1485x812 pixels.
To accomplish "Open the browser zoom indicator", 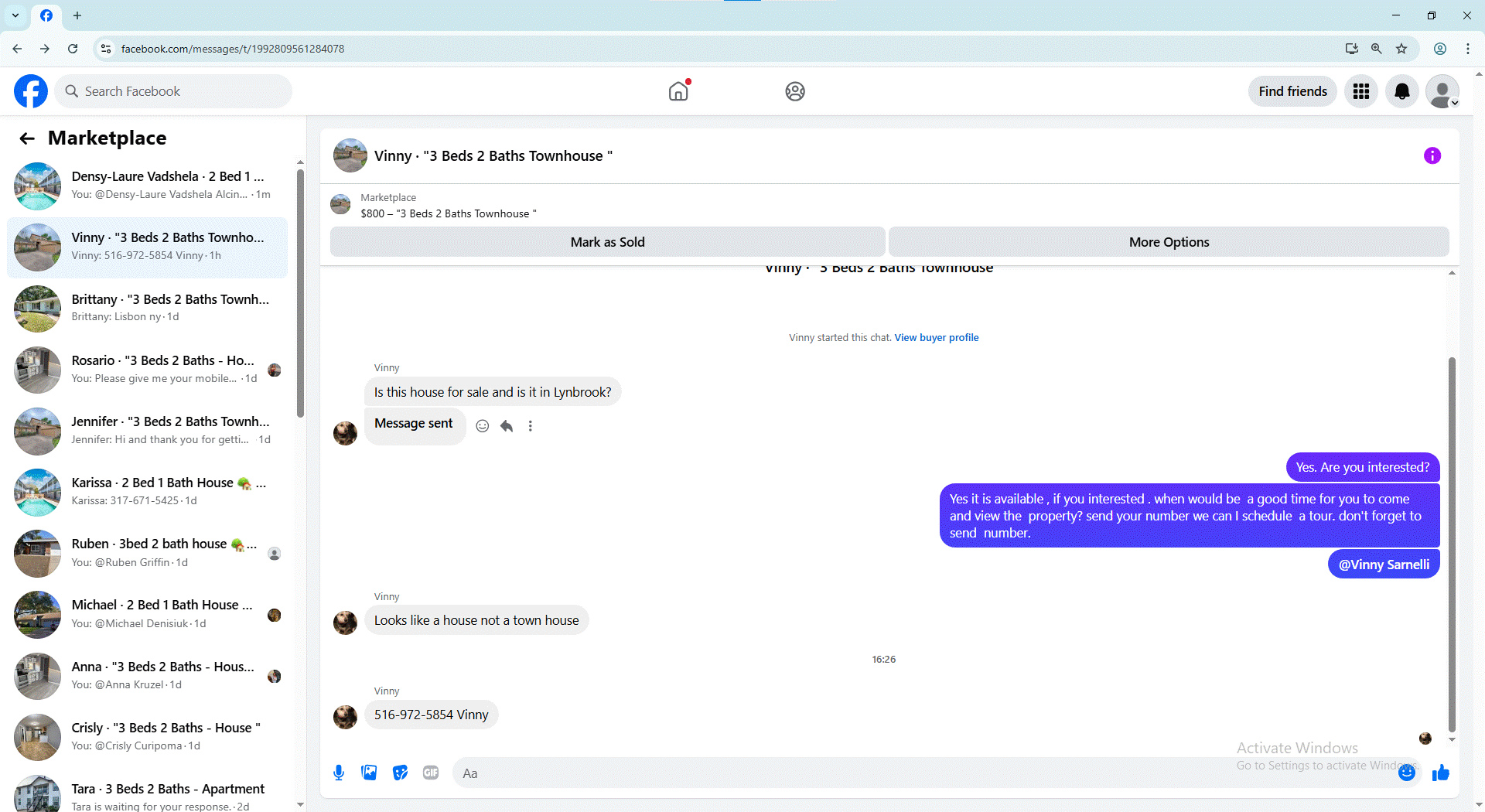I will click(x=1377, y=49).
